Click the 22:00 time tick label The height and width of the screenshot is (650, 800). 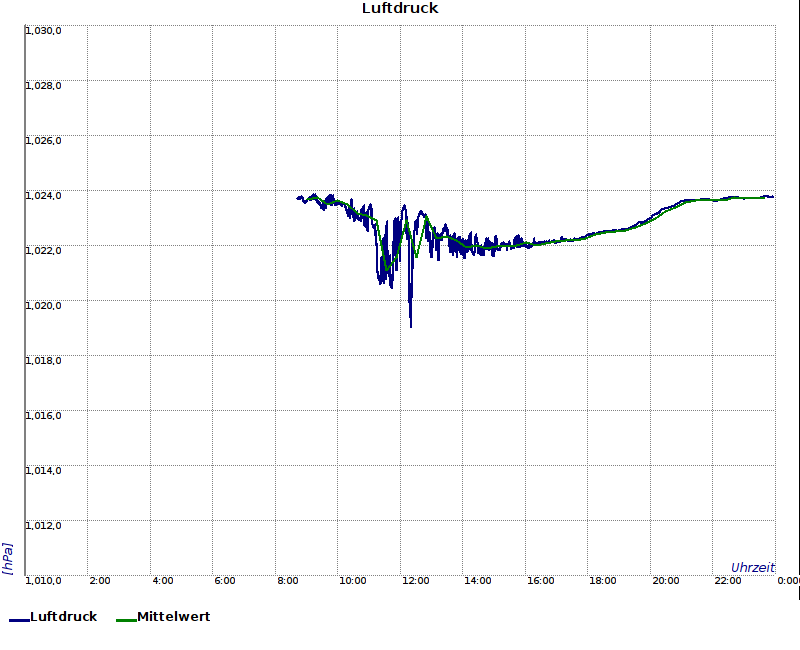(728, 581)
